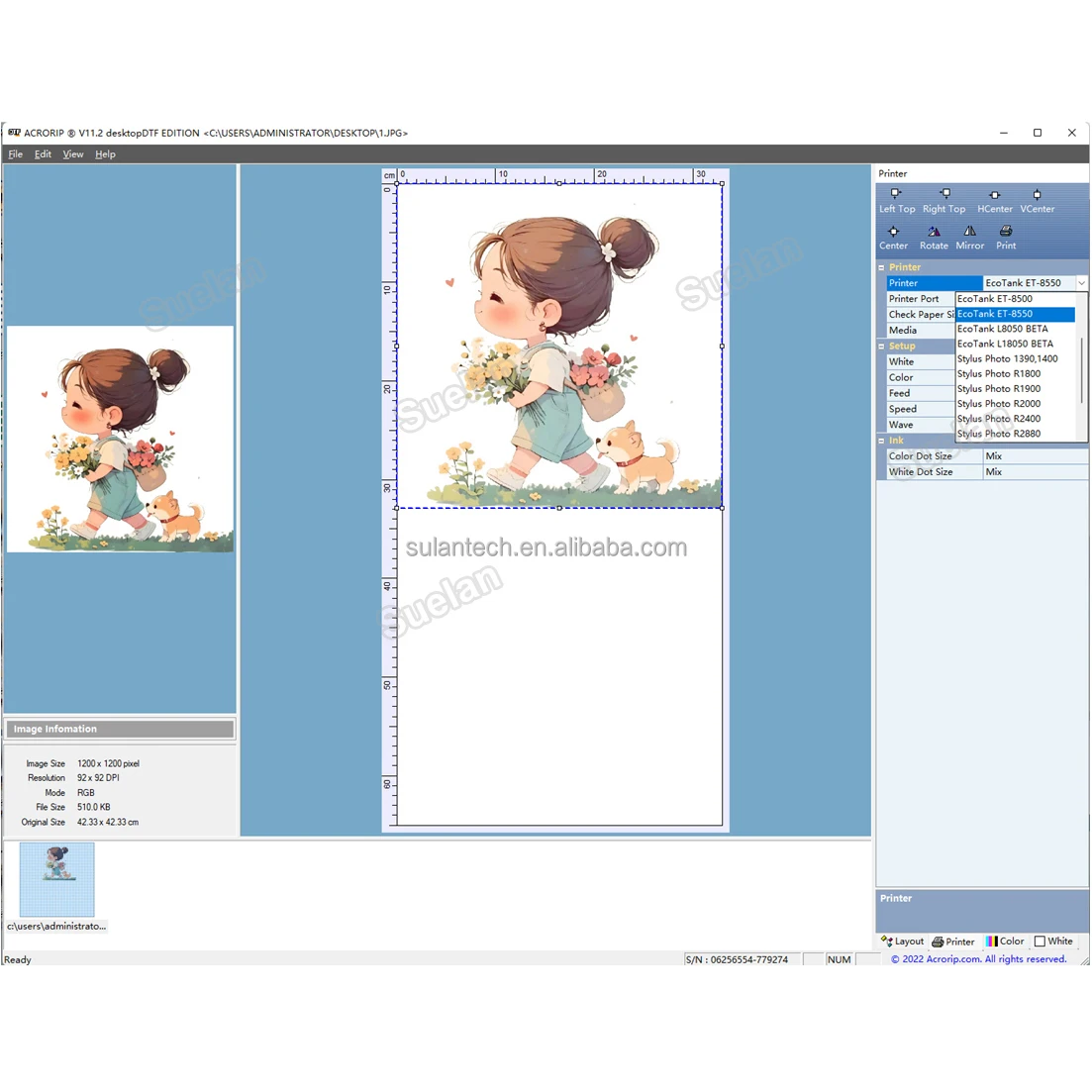Pick Stylus Photo 1390,1400 printer
This screenshot has width=1092, height=1092.
1015,358
